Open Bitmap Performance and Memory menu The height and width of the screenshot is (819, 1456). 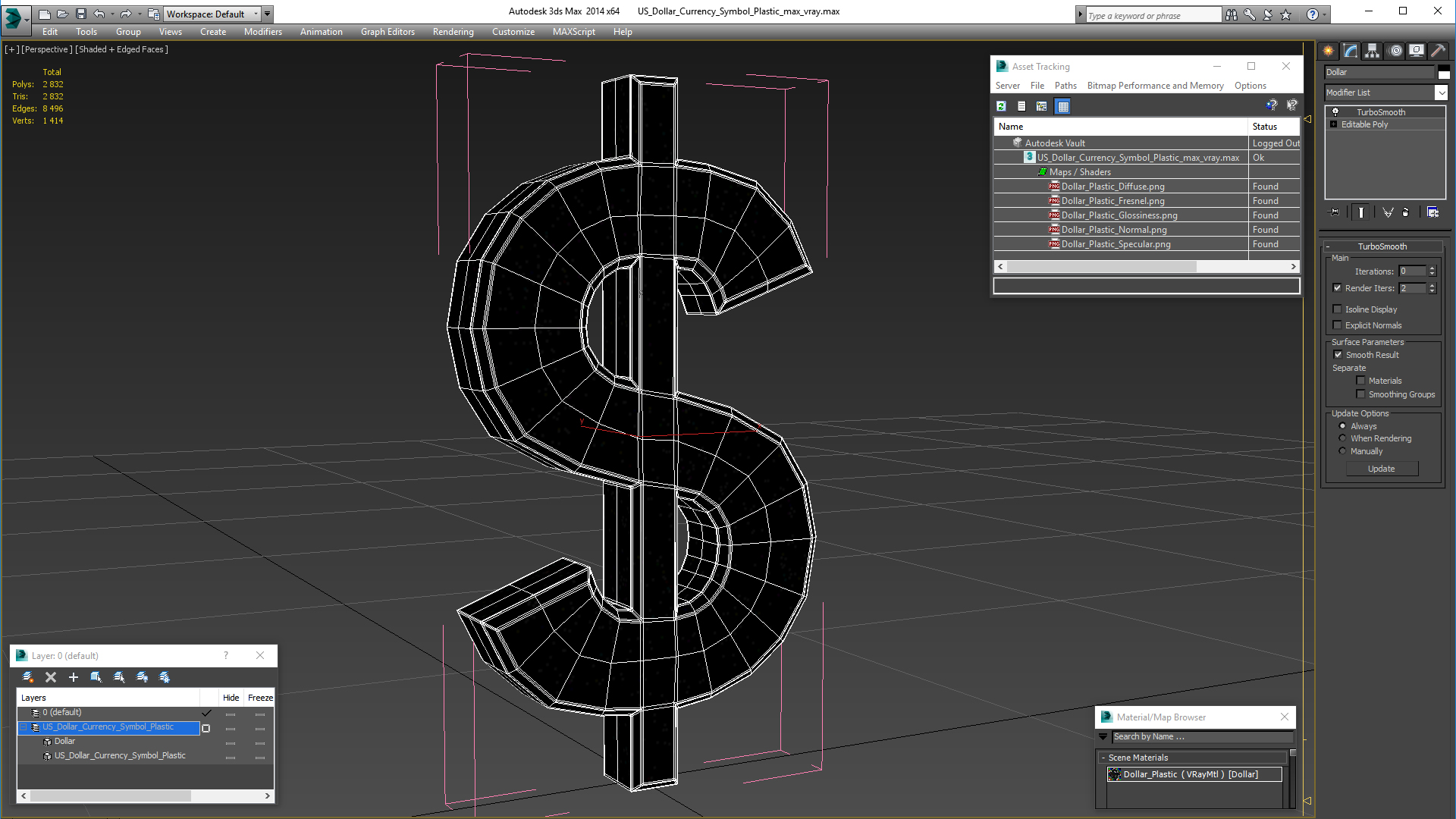[1155, 86]
